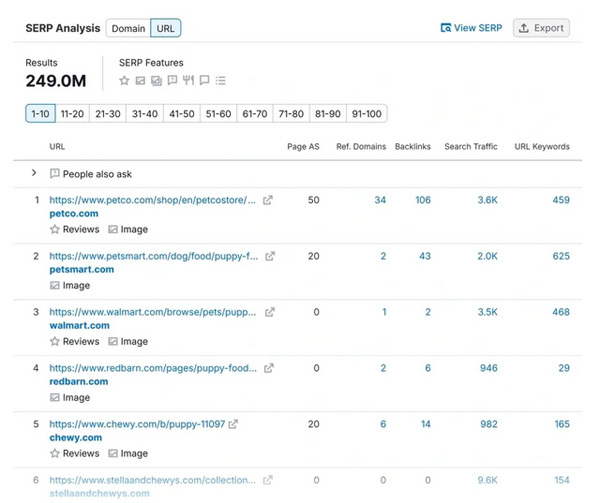Screen dimensions: 600x503
Task: Open petco.com URL via external link icon
Action: 268,200
